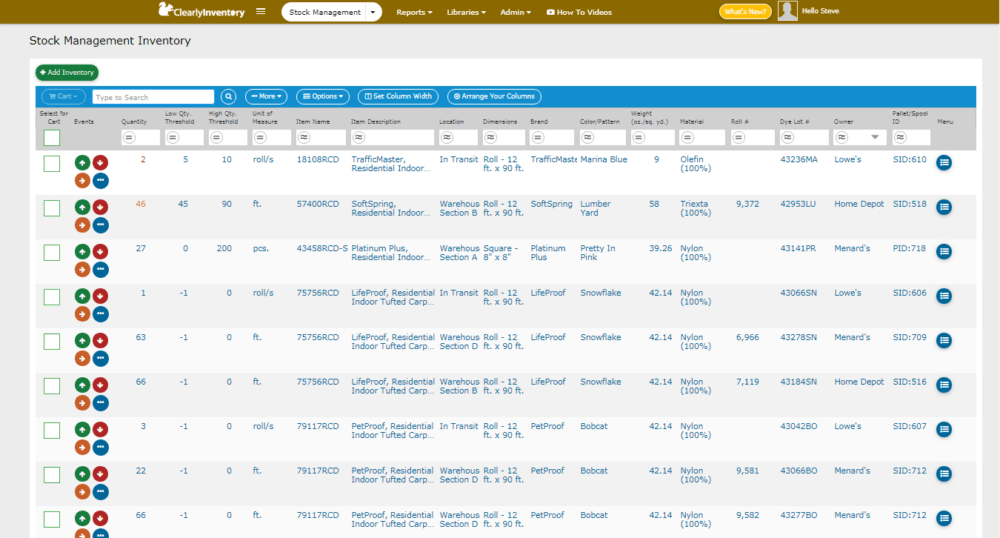This screenshot has height=538, width=1000.
Task: Click the user avatar next to Hello Steve
Action: [788, 11]
